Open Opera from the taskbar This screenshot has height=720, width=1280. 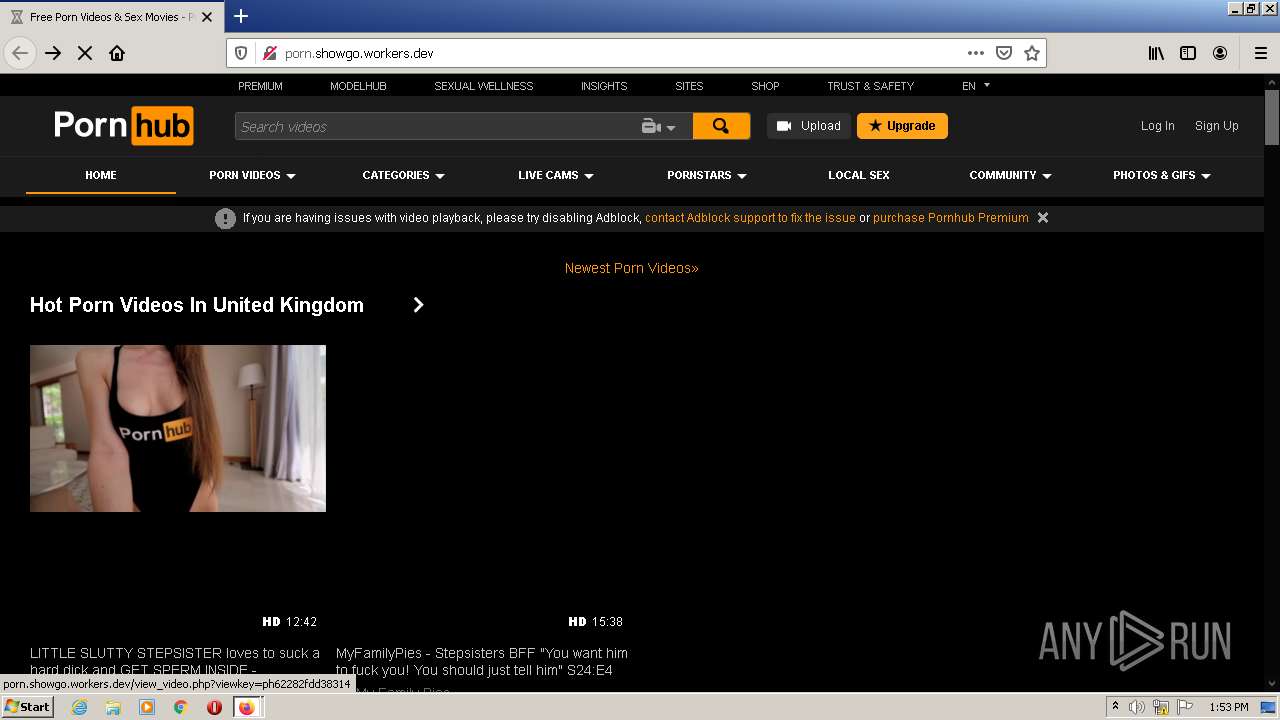tap(214, 707)
